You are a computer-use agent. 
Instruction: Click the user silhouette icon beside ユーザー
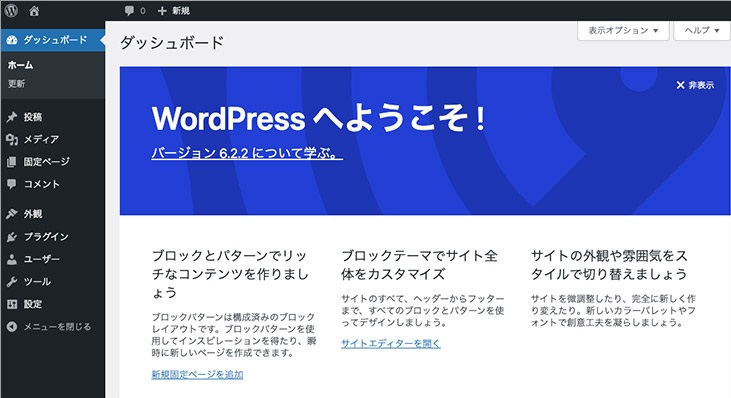pos(12,259)
